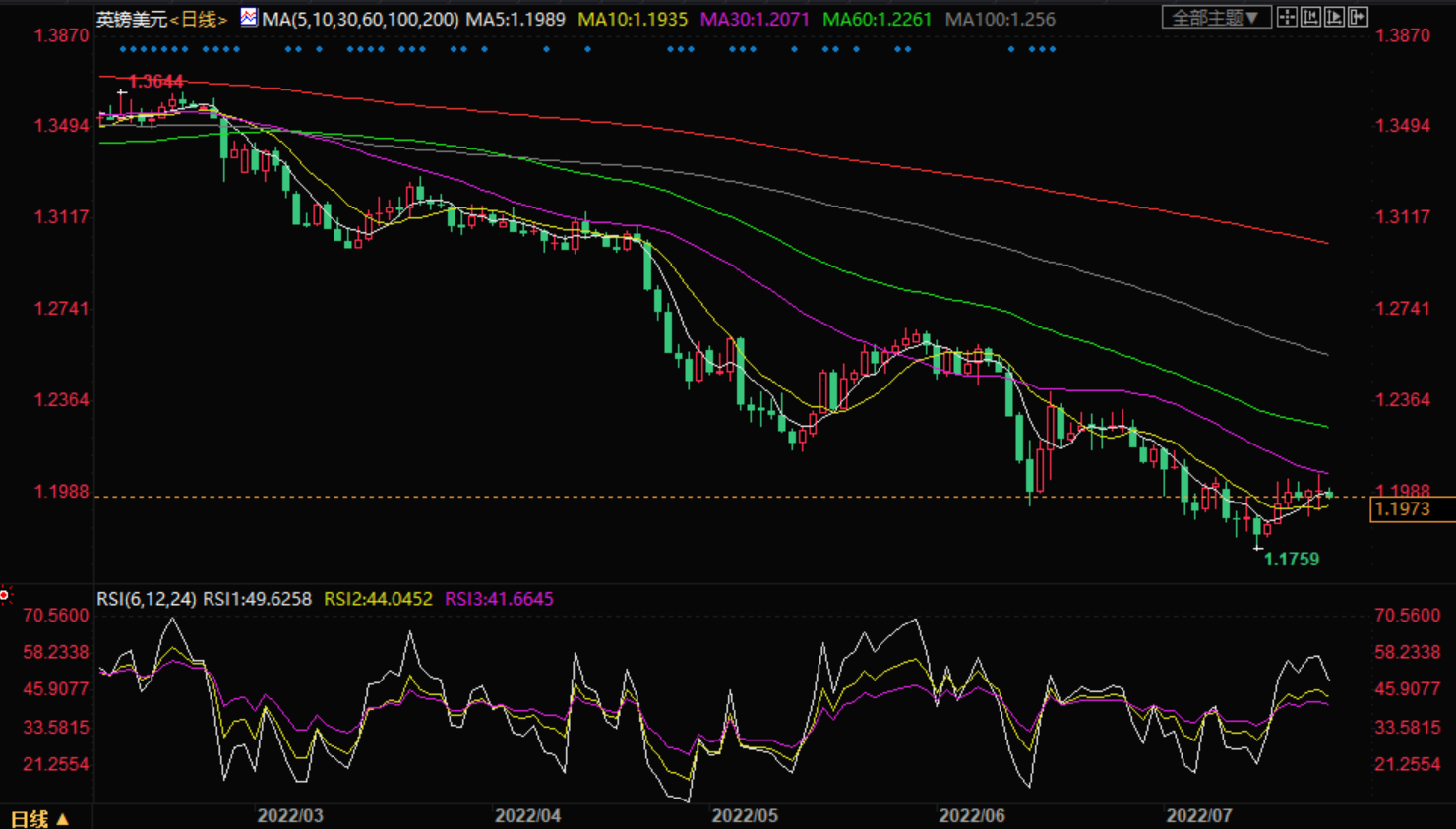Click the chart playback icon with play arrow
Viewport: 1456px width, 829px height.
(x=1334, y=18)
